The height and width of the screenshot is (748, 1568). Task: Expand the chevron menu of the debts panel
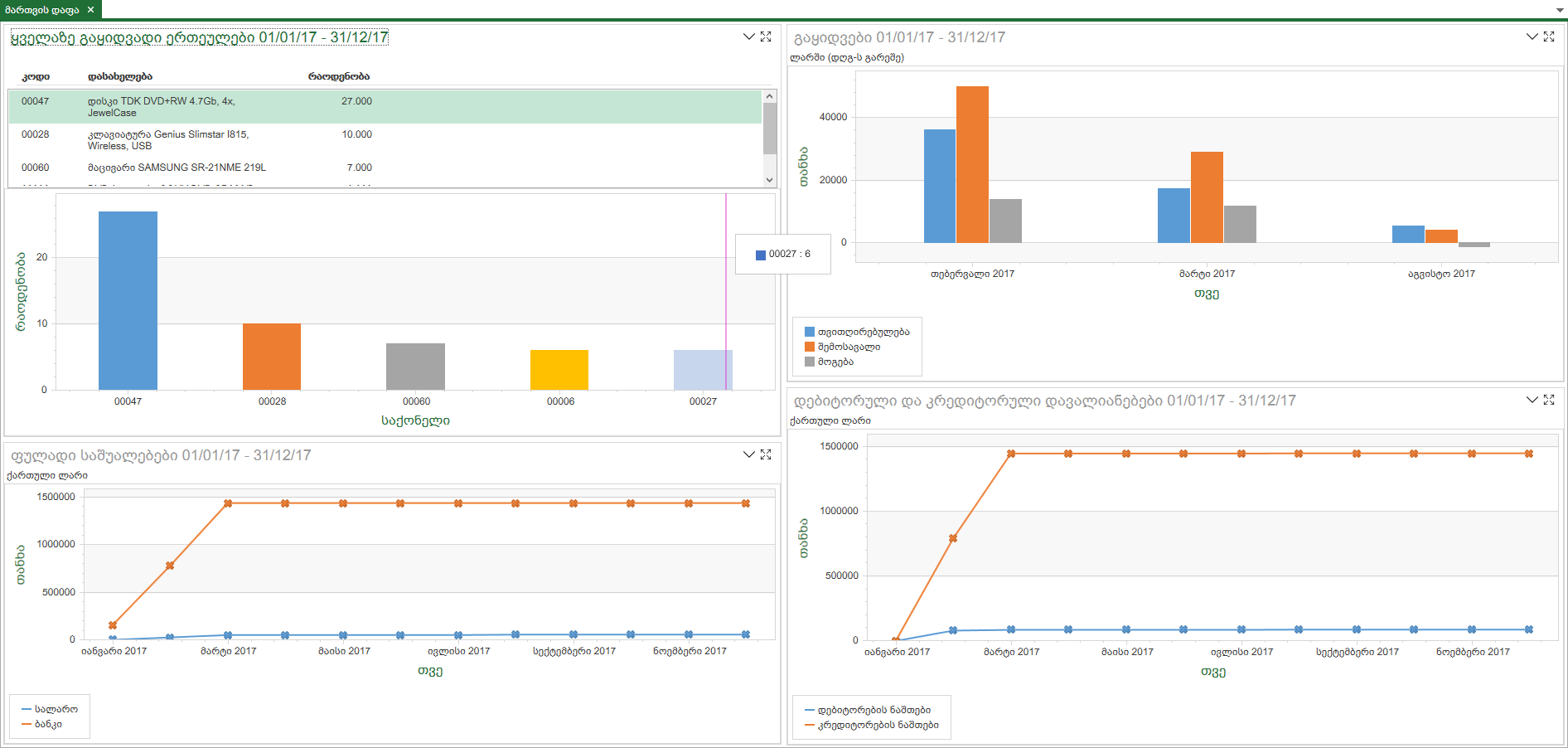click(x=1532, y=400)
